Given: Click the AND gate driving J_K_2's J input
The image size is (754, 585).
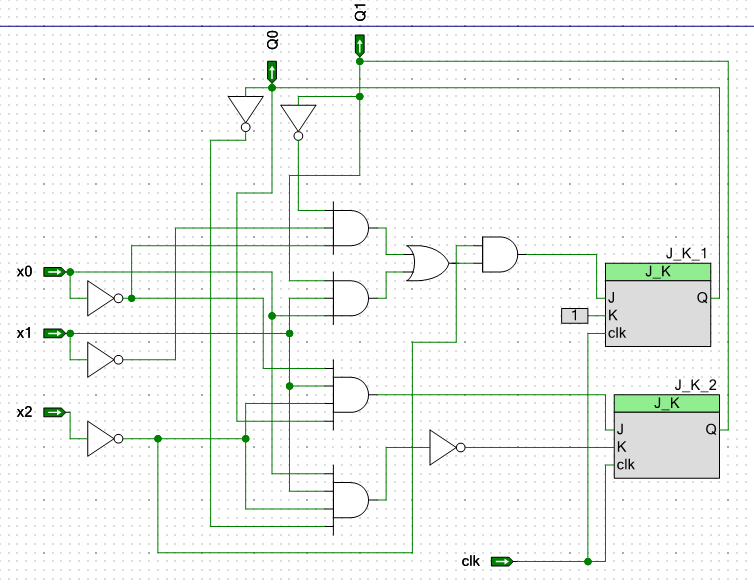Looking at the screenshot, I should (x=349, y=394).
